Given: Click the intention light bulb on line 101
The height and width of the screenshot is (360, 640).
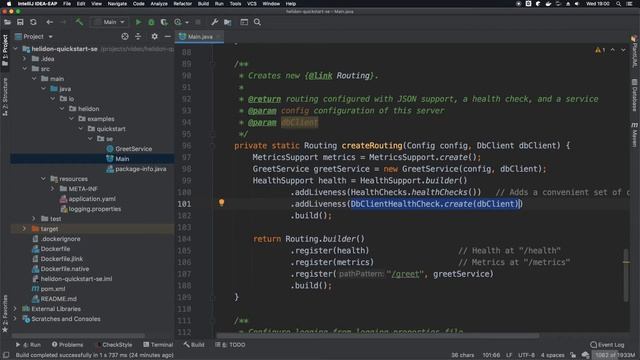Looking at the screenshot, I should coord(221,202).
